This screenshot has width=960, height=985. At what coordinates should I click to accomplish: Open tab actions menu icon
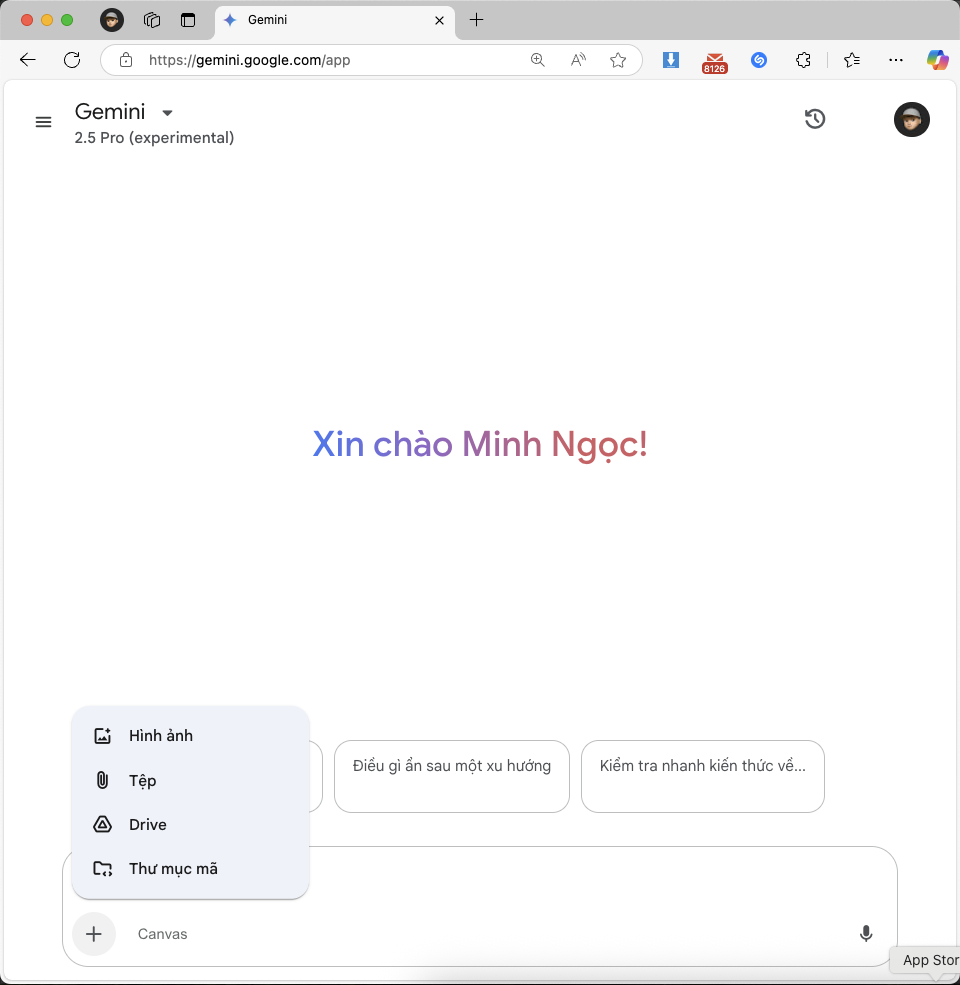coord(188,20)
